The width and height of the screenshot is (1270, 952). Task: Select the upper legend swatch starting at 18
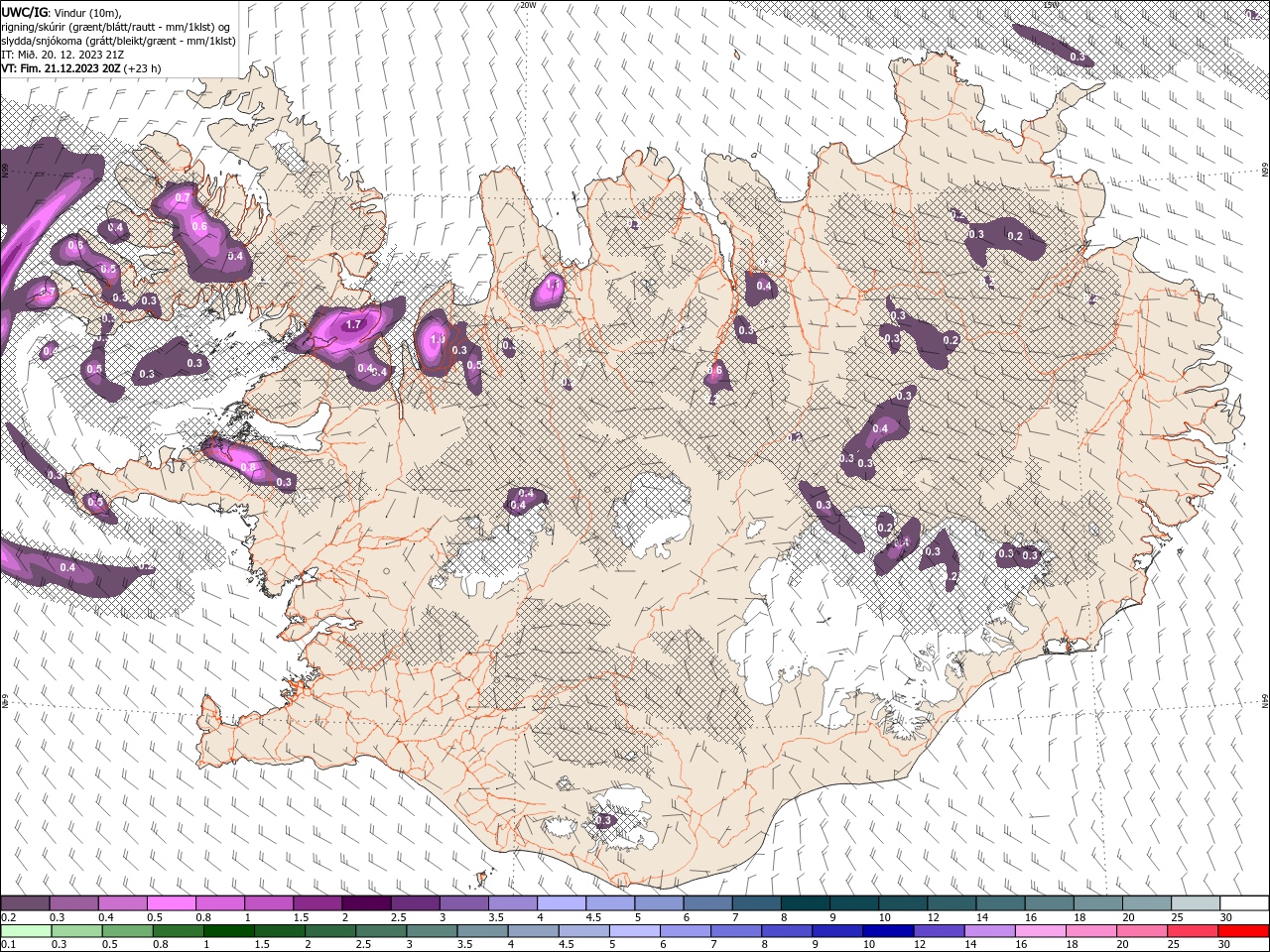click(x=1097, y=903)
